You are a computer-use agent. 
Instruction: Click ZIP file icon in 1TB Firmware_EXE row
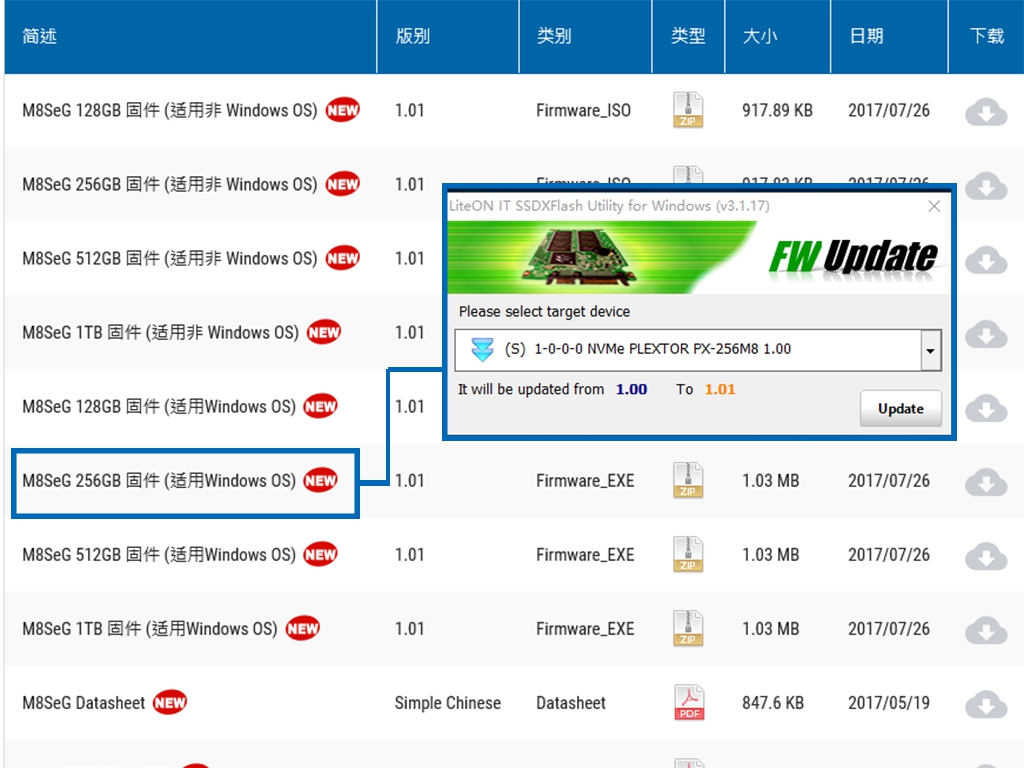coord(688,628)
